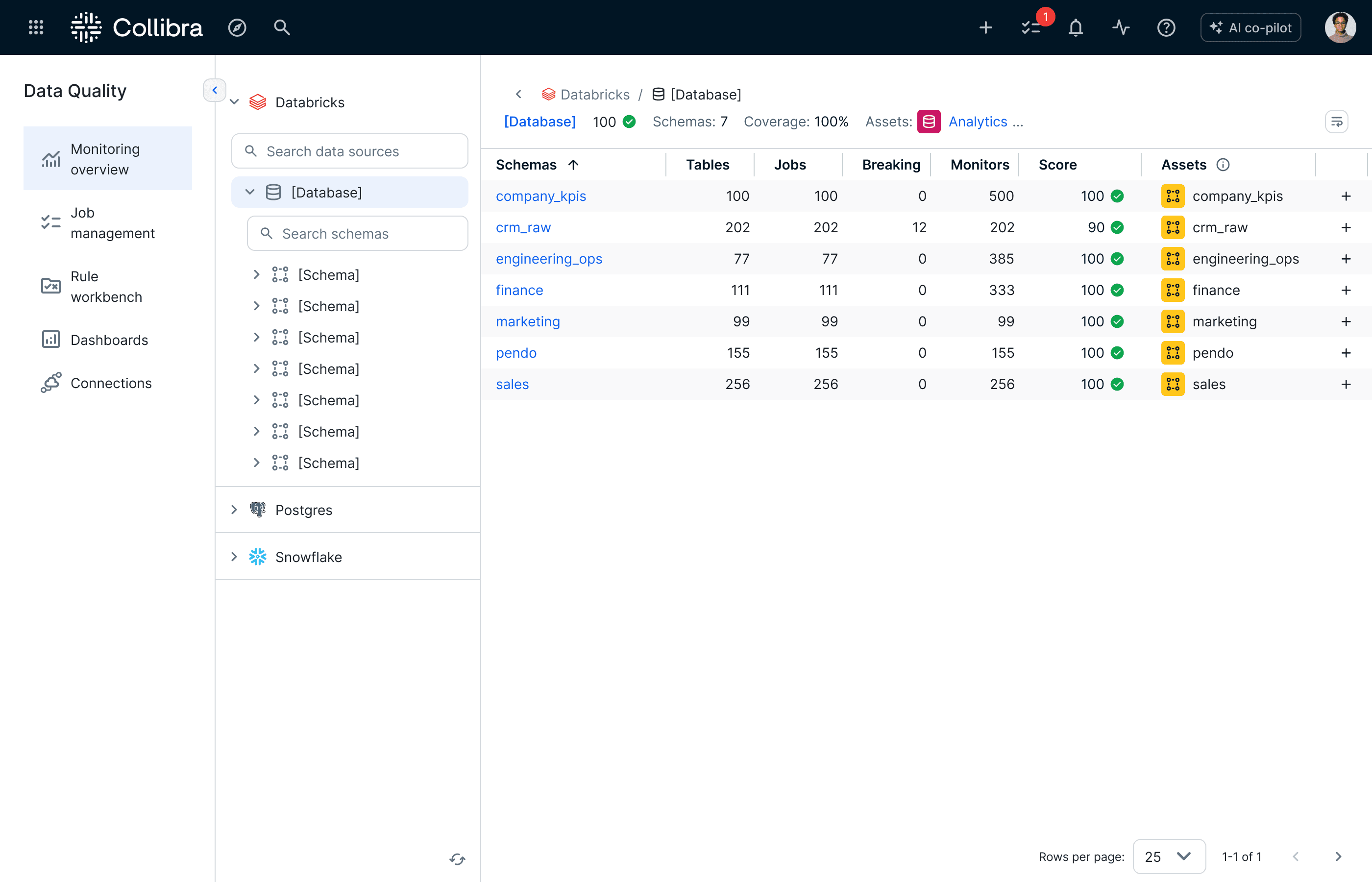Expand the fourth [Schema] node
The image size is (1372, 882).
point(257,369)
